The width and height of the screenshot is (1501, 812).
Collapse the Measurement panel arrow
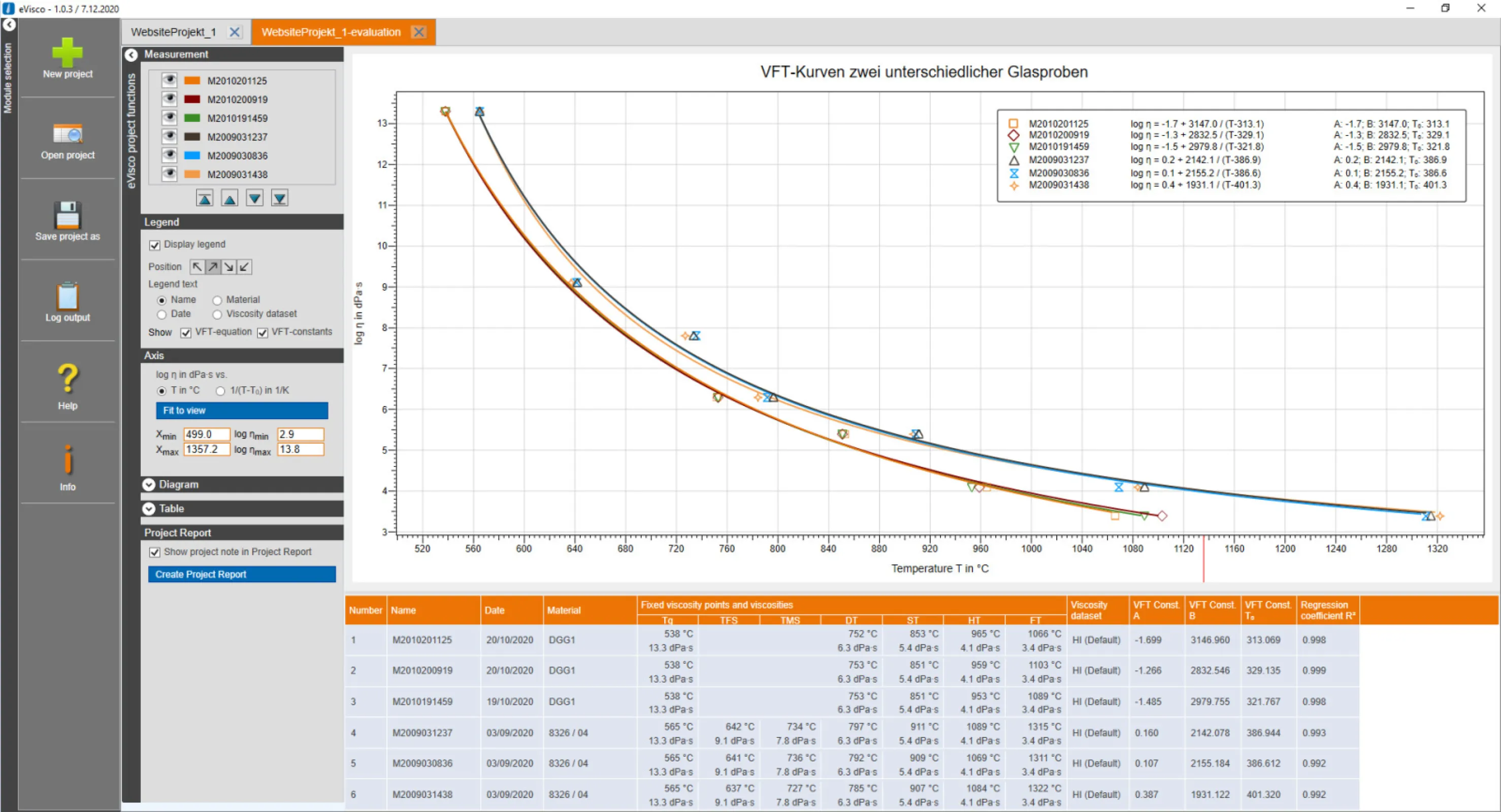[131, 54]
